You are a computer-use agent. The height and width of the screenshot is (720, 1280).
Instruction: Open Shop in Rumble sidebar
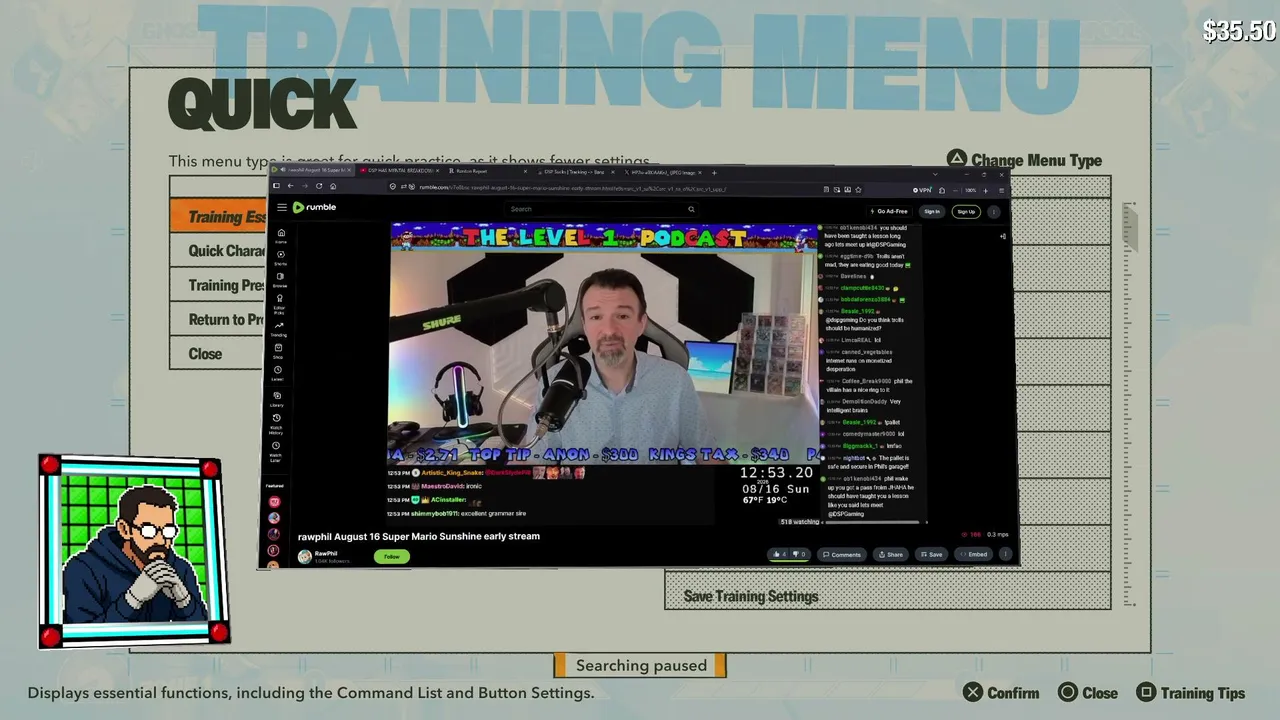click(x=278, y=350)
